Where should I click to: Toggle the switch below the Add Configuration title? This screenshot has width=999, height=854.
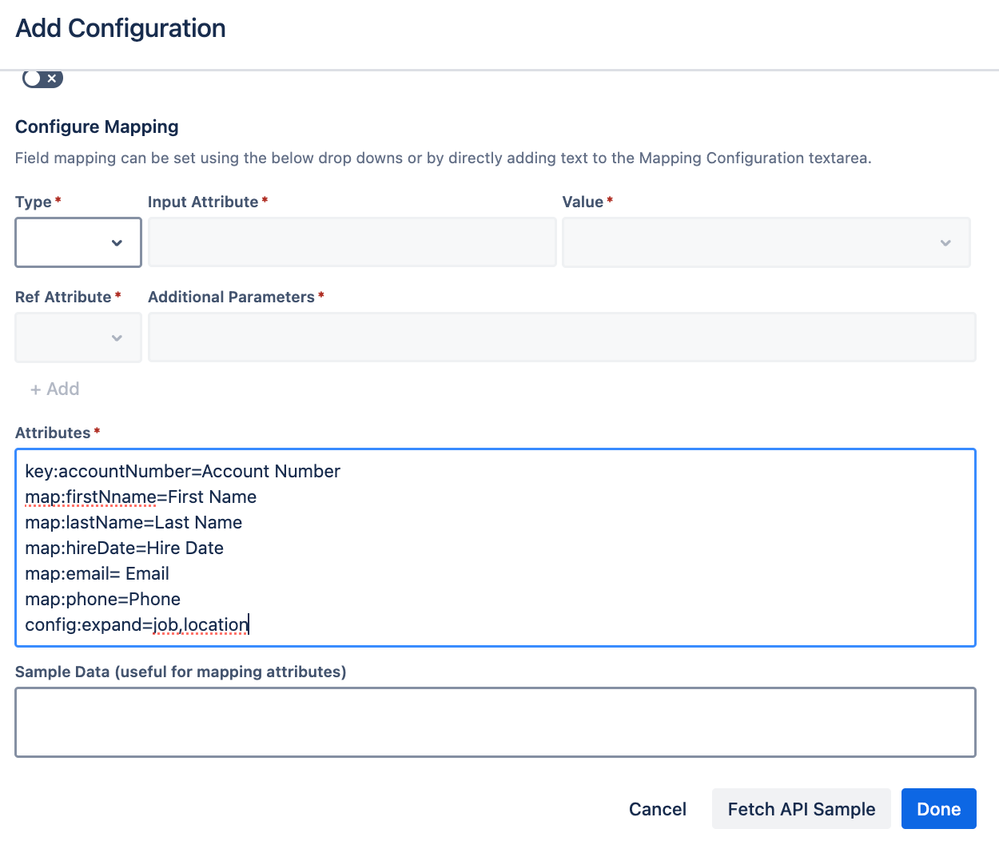42,78
